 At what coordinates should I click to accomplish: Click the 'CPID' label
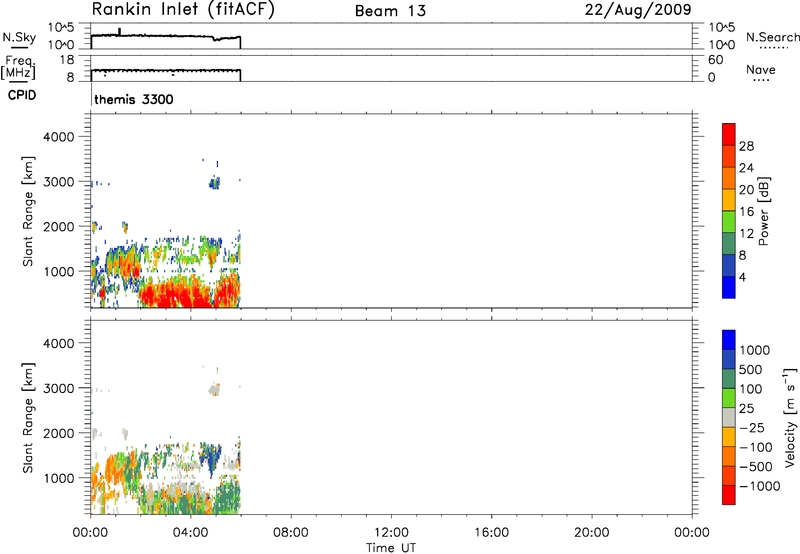[x=21, y=95]
